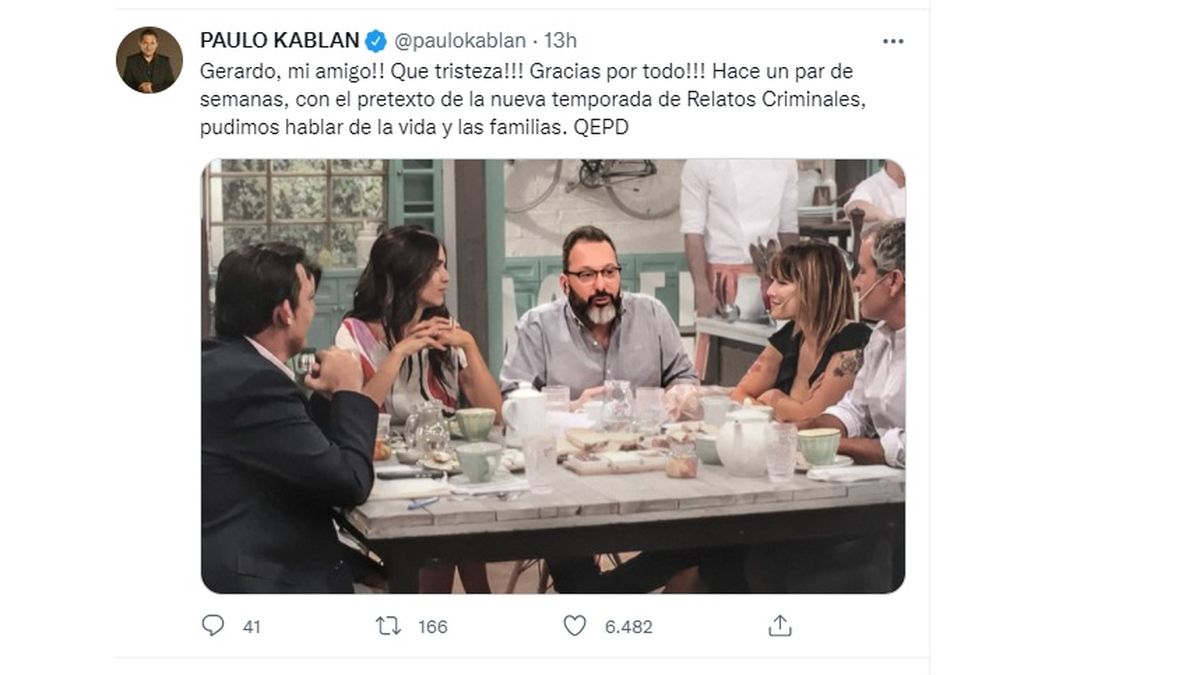Open Paulo Kablan's profile avatar
Image resolution: width=1200 pixels, height=675 pixels.
click(x=149, y=59)
